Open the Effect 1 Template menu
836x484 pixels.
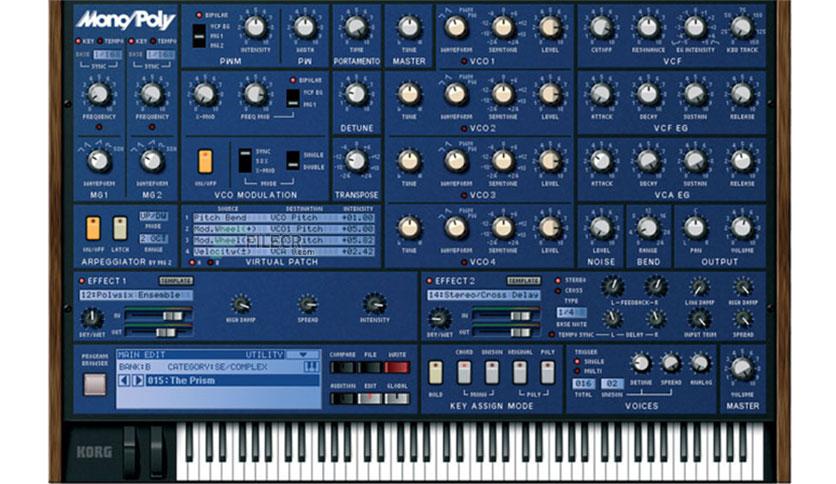(x=176, y=280)
